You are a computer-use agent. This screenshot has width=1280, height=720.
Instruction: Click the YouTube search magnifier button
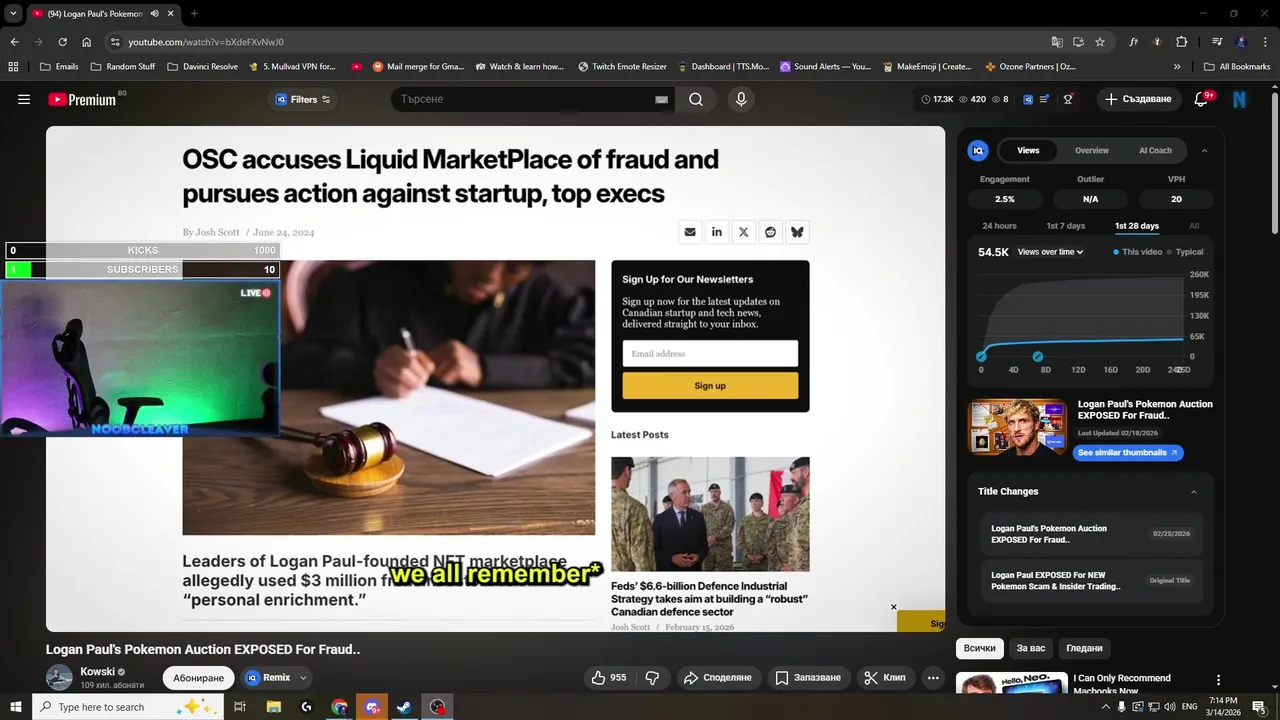696,99
